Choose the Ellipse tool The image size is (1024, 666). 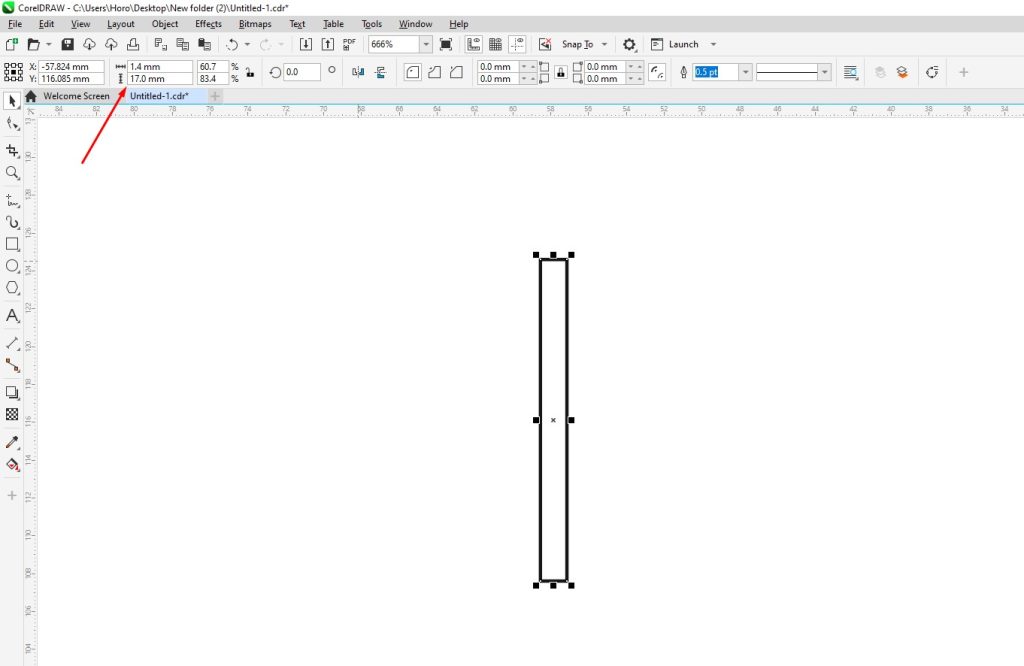(13, 266)
